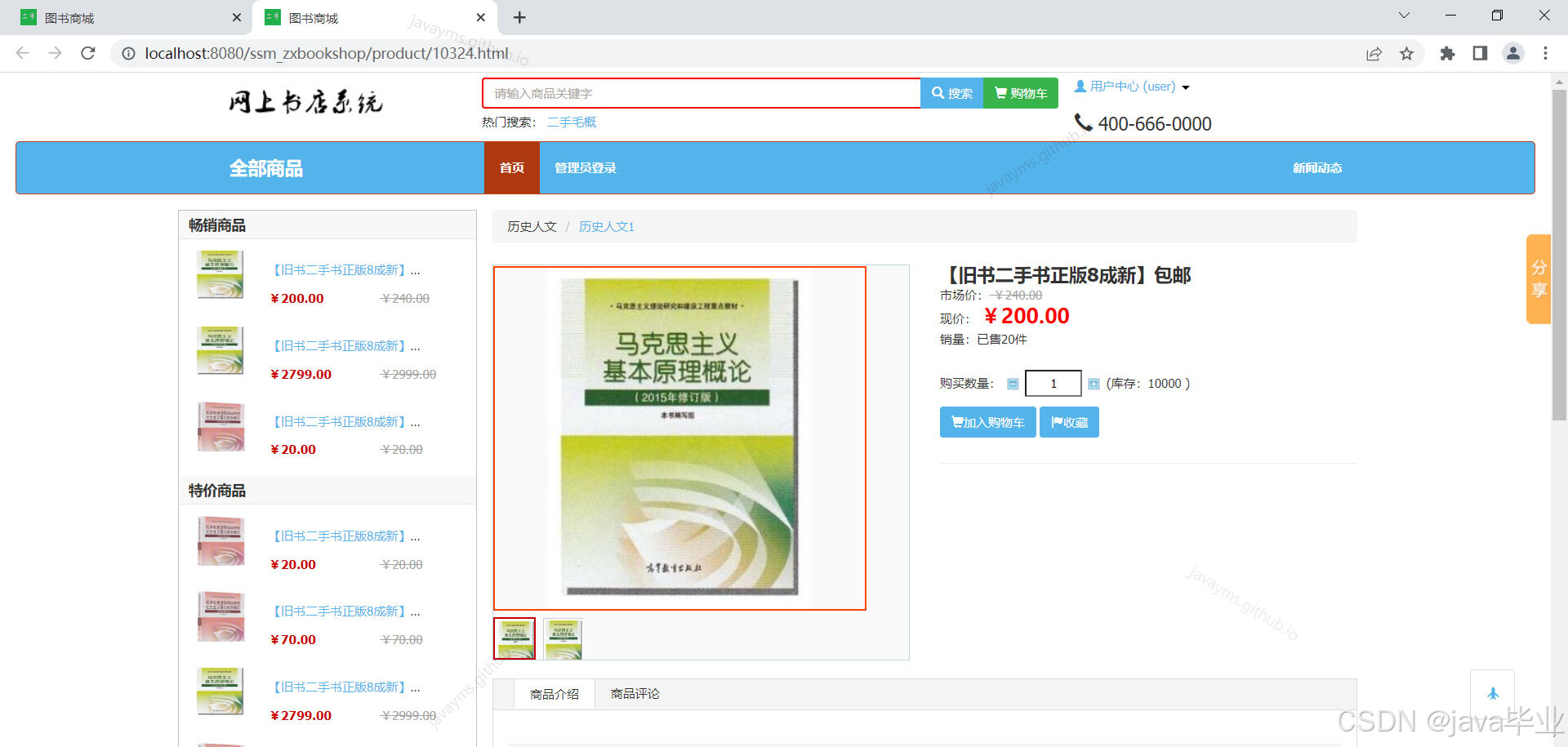Reload the page with refresh icon
Viewport: 1568px width, 747px height.
pos(88,53)
